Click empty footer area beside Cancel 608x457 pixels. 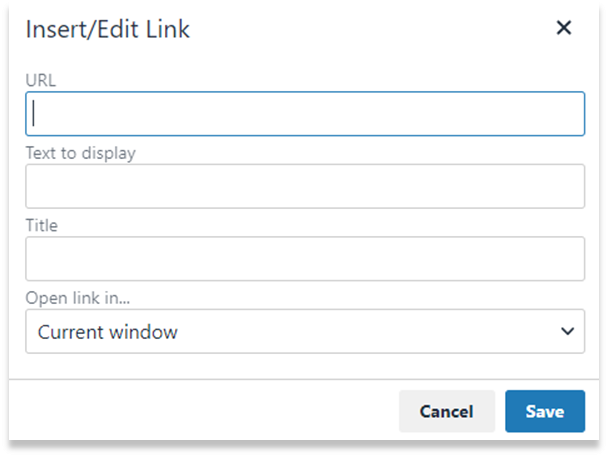tap(204, 410)
